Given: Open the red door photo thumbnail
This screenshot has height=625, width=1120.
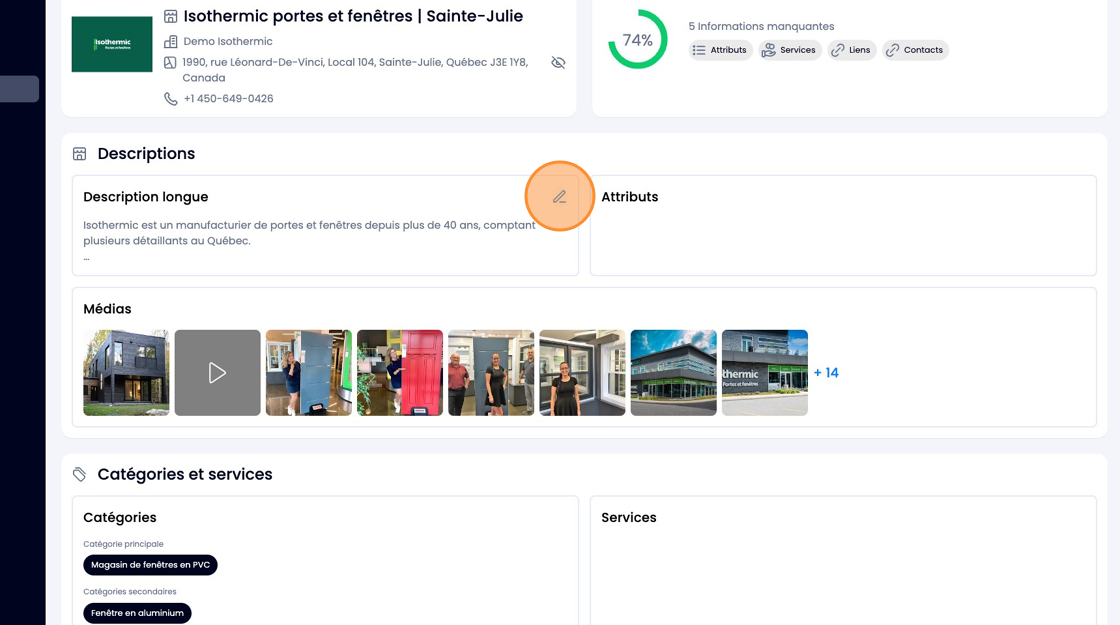Looking at the screenshot, I should tap(400, 373).
